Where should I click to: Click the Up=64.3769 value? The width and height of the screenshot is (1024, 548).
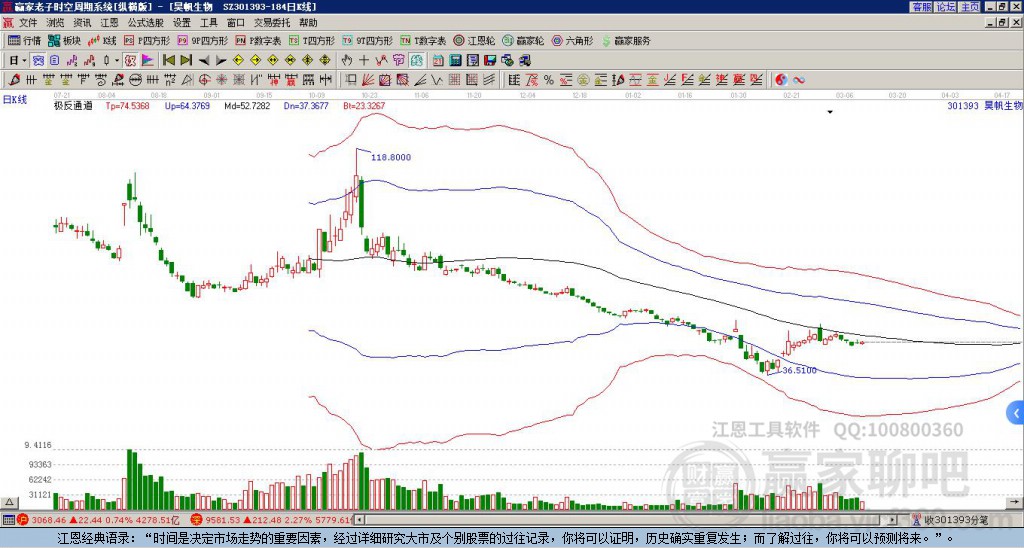187,105
